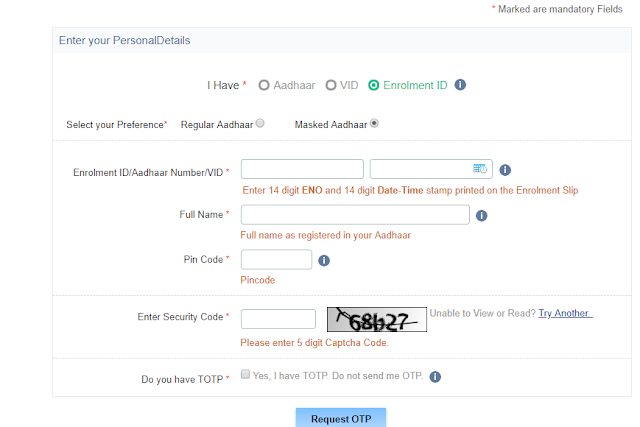Click info icon next to Enrolment ID option
Image resolution: width=640 pixels, height=427 pixels.
(x=460, y=85)
